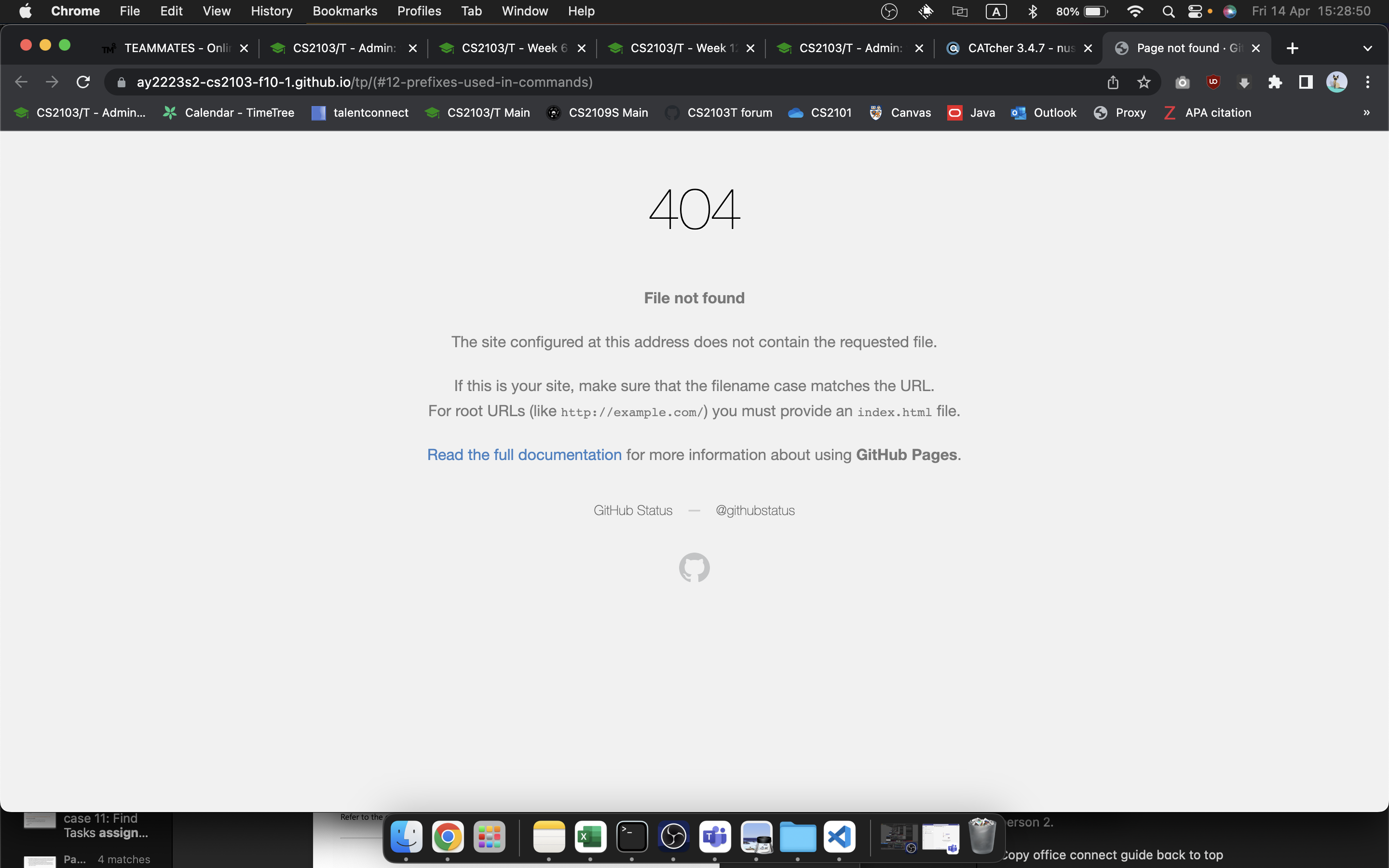The width and height of the screenshot is (1389, 868).
Task: Open the Bookmarks menu in menu bar
Action: pyautogui.click(x=344, y=12)
